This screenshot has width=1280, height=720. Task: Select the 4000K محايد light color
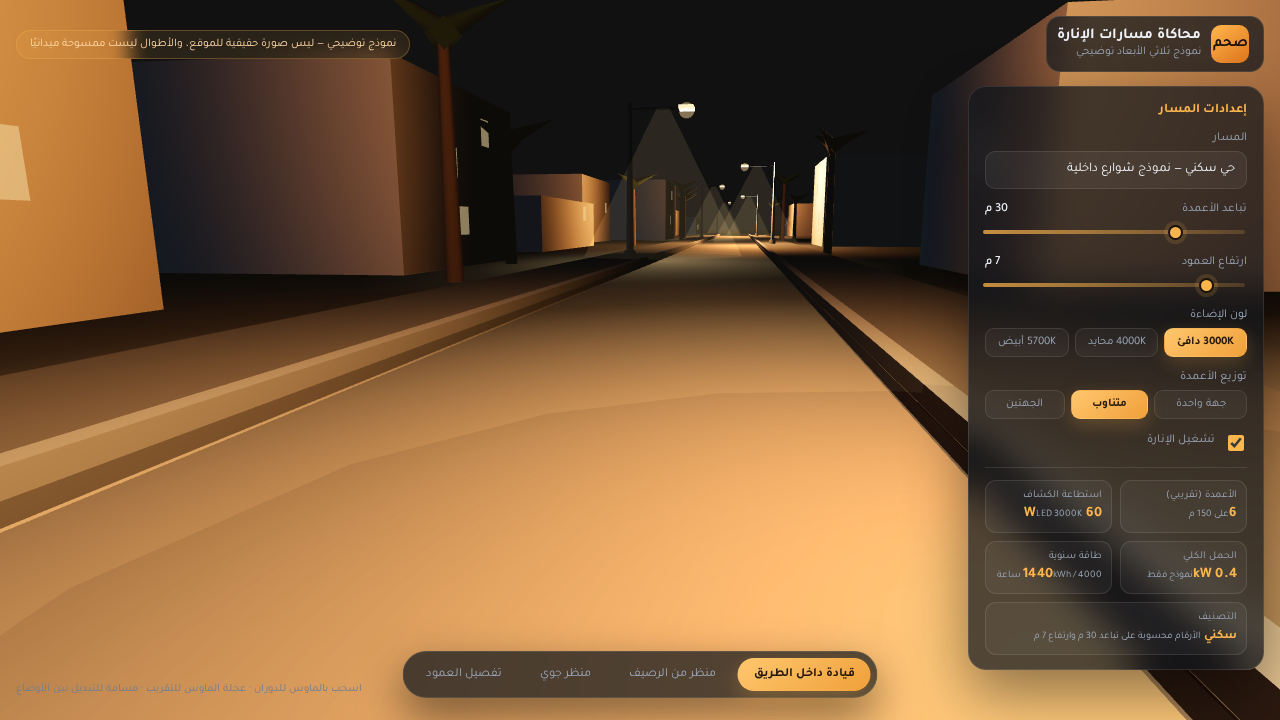point(1116,342)
